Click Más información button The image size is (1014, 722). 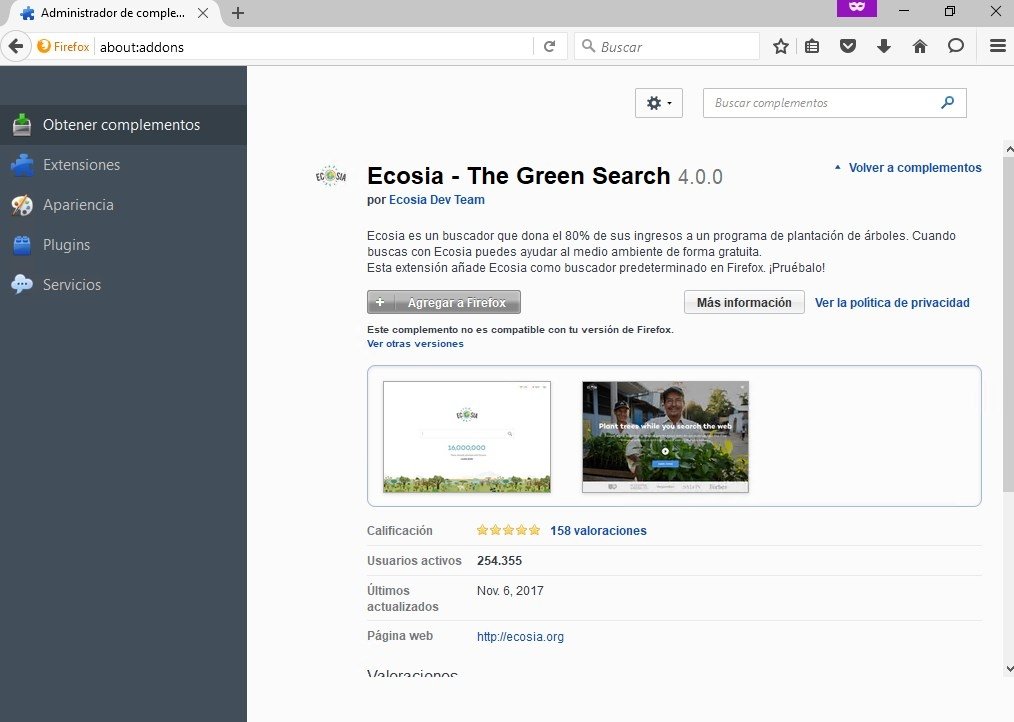744,302
